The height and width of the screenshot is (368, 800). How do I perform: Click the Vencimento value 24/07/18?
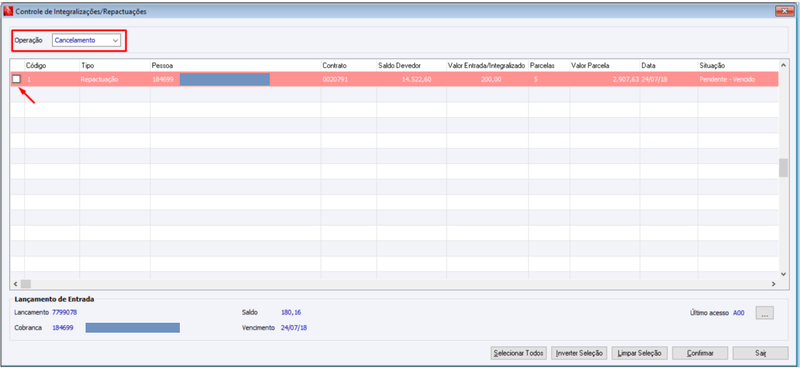point(294,328)
